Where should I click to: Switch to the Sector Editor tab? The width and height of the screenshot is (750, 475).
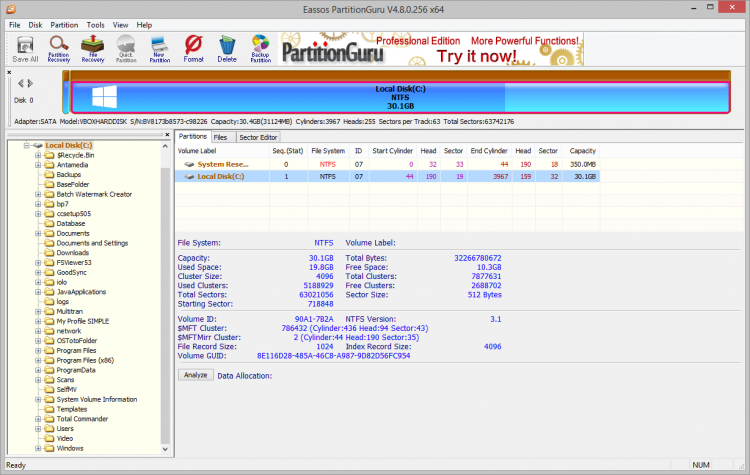[x=258, y=137]
